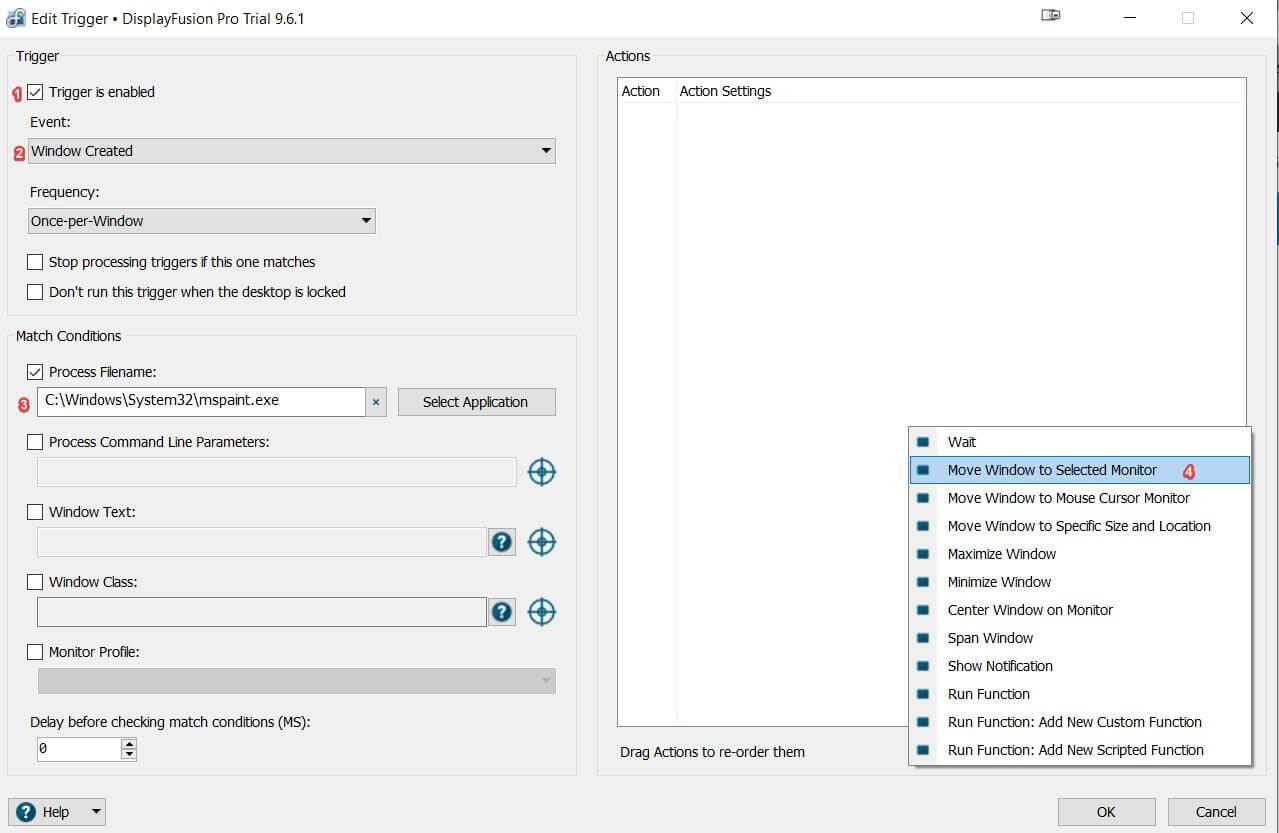Uncheck Trigger is enabled checkbox
1279x833 pixels.
(x=36, y=92)
